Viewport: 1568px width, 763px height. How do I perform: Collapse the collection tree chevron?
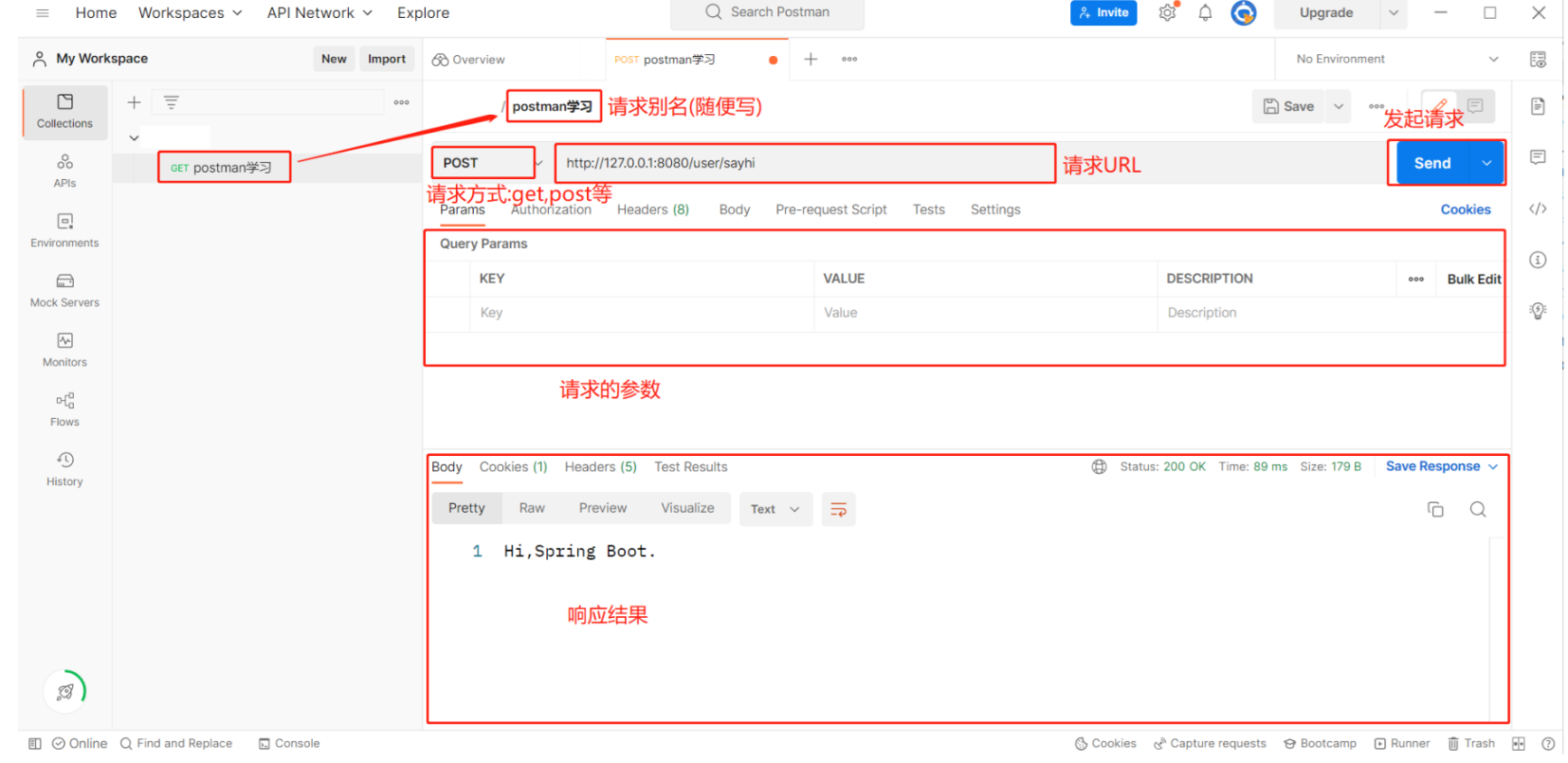pos(134,138)
